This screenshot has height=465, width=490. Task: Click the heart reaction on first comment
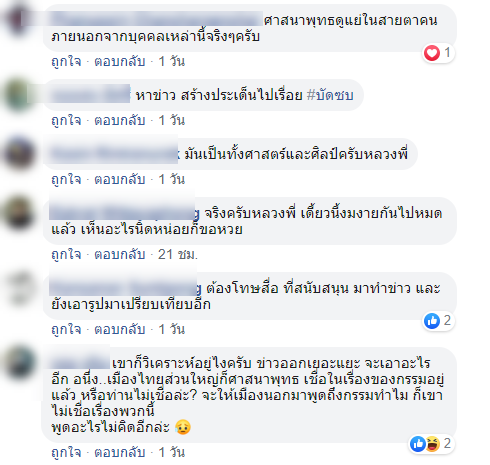(432, 53)
